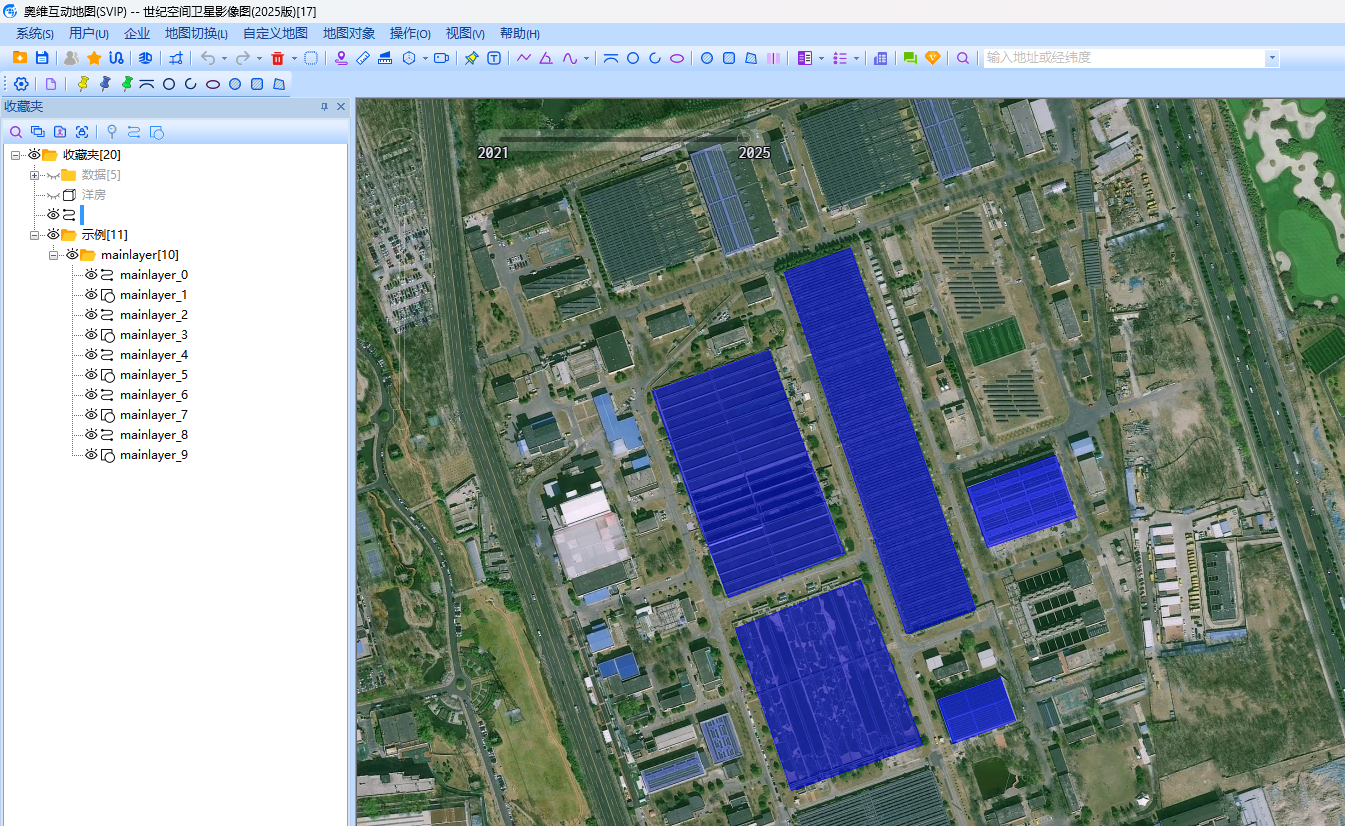Open the 自定义地图 menu
The height and width of the screenshot is (826, 1345).
click(275, 34)
